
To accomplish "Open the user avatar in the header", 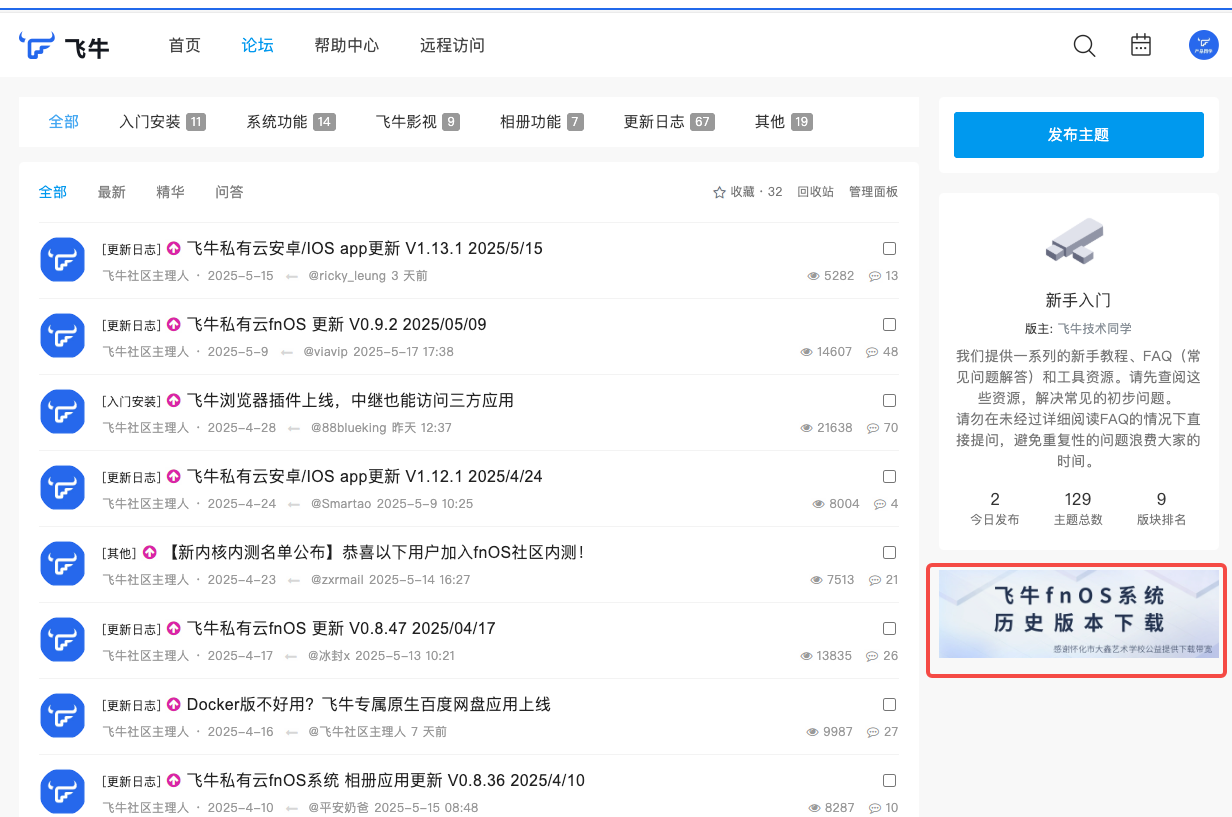I will (x=1203, y=45).
